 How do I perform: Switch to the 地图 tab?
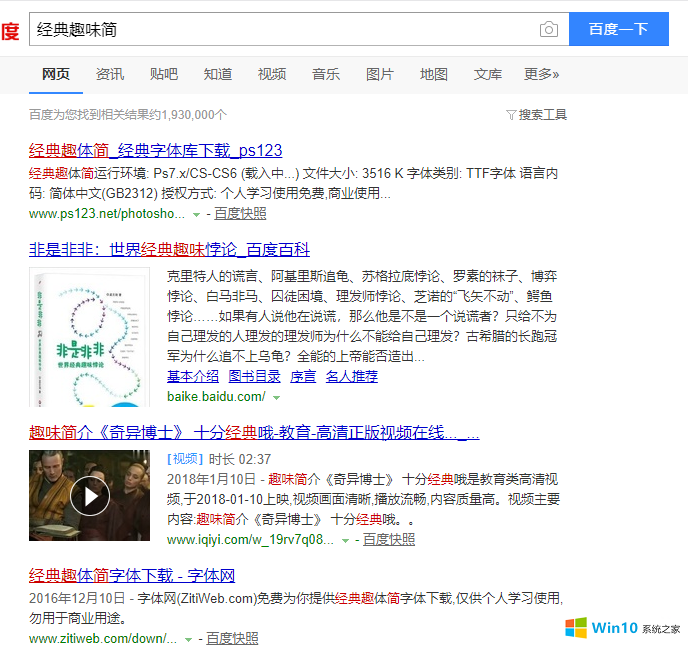434,74
